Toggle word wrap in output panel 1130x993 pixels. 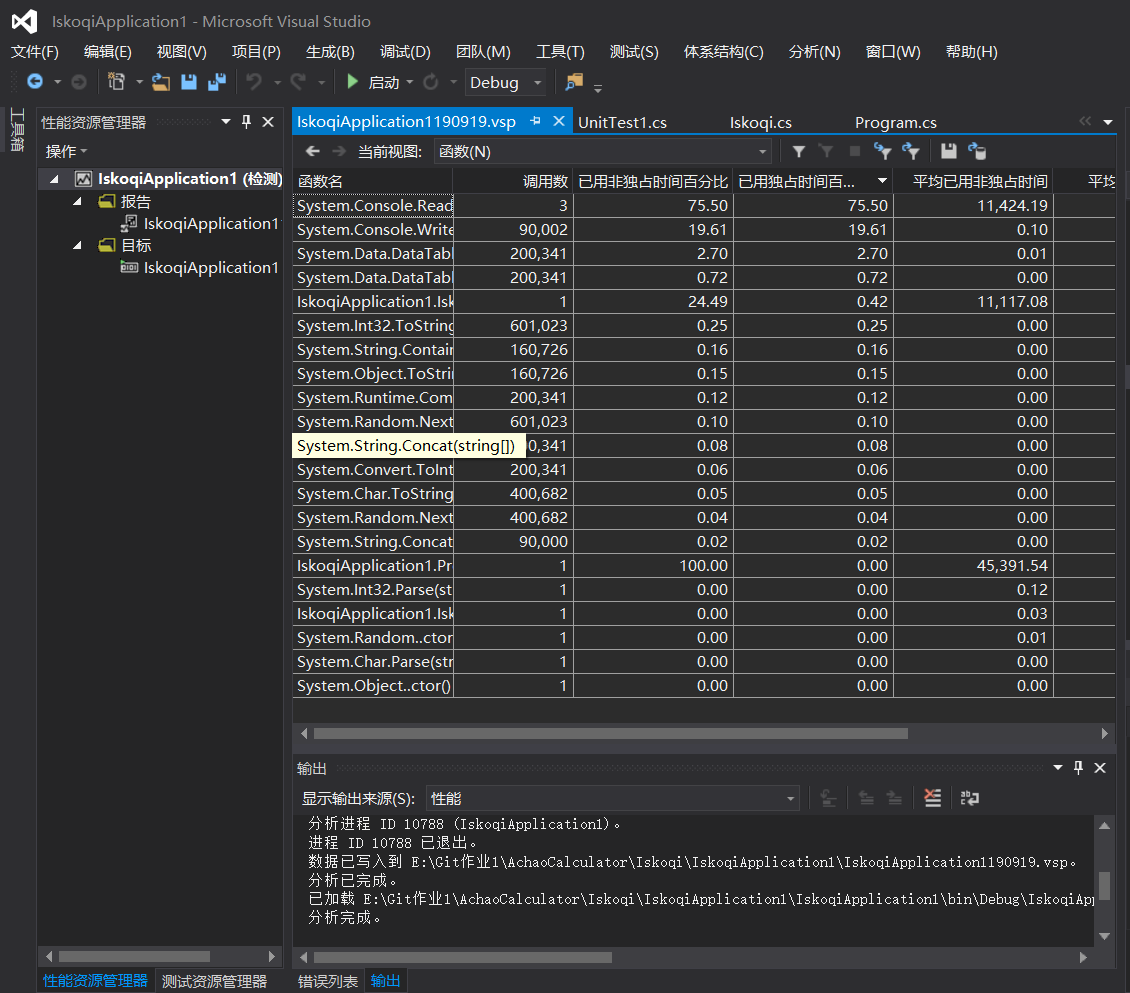tap(969, 798)
